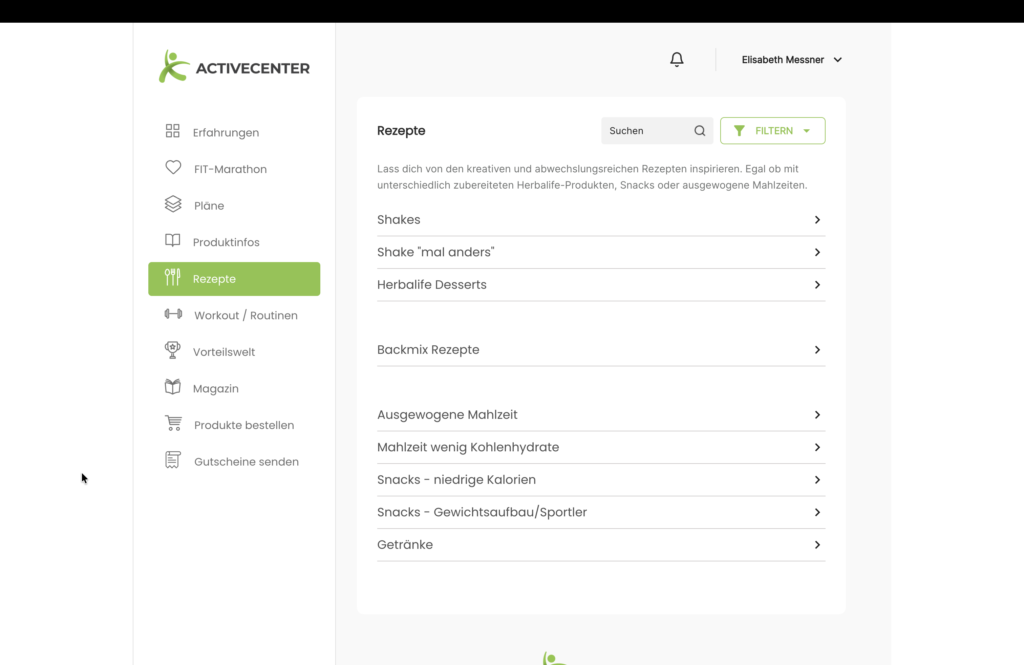
Task: Click the Magazin book icon
Action: [172, 388]
